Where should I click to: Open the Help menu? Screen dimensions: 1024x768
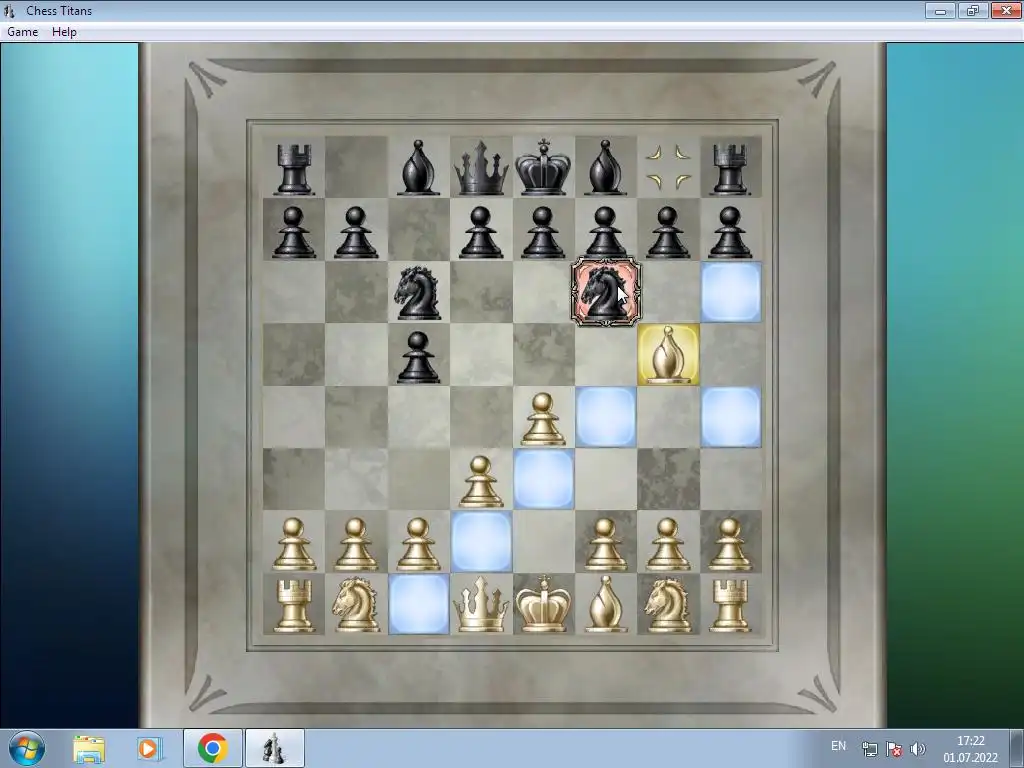click(x=64, y=32)
